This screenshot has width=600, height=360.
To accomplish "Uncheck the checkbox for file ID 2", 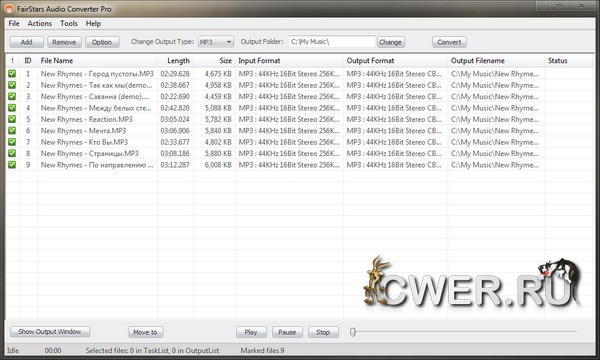I will click(12, 85).
